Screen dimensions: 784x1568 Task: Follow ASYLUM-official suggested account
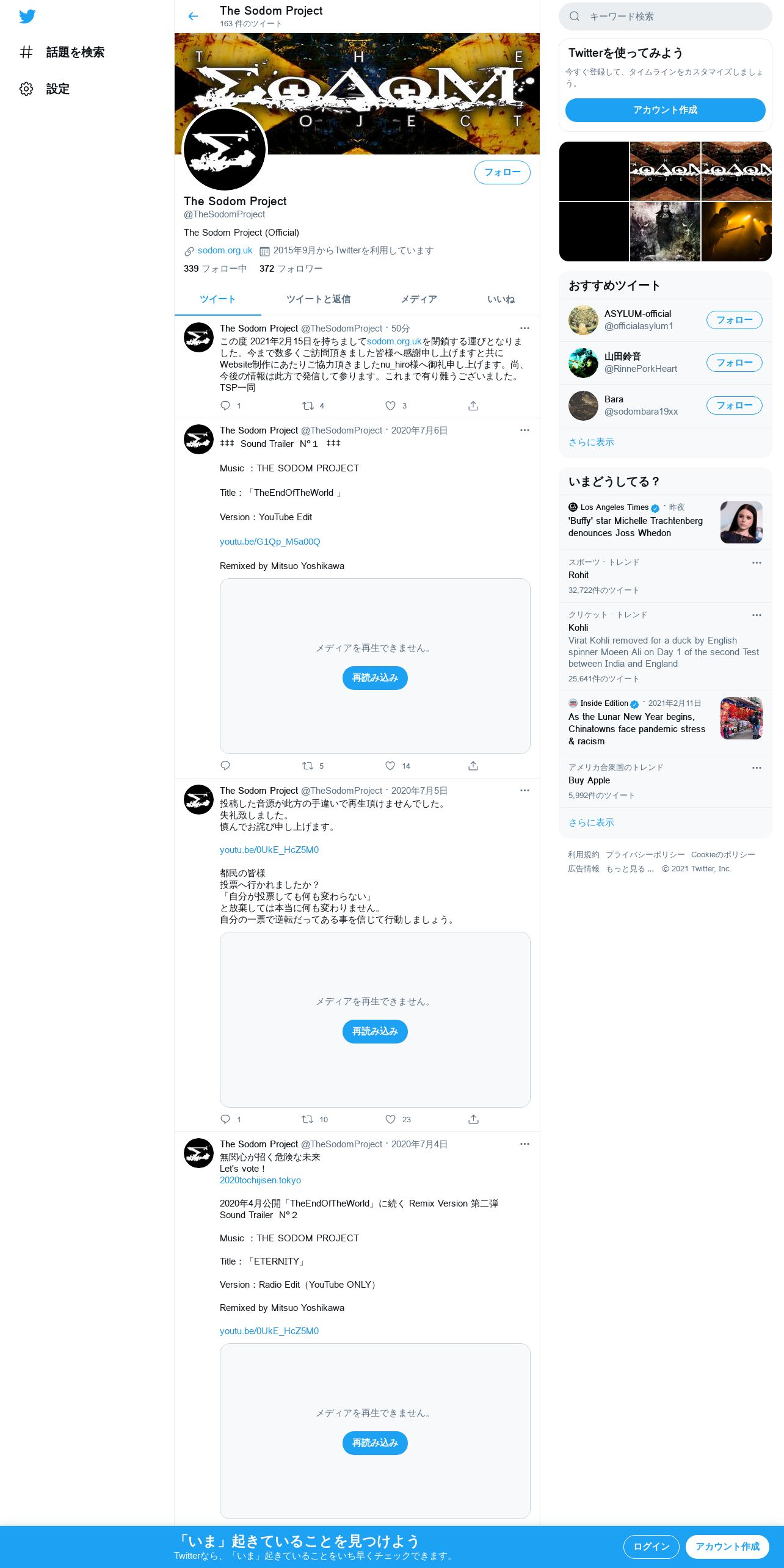coord(735,320)
